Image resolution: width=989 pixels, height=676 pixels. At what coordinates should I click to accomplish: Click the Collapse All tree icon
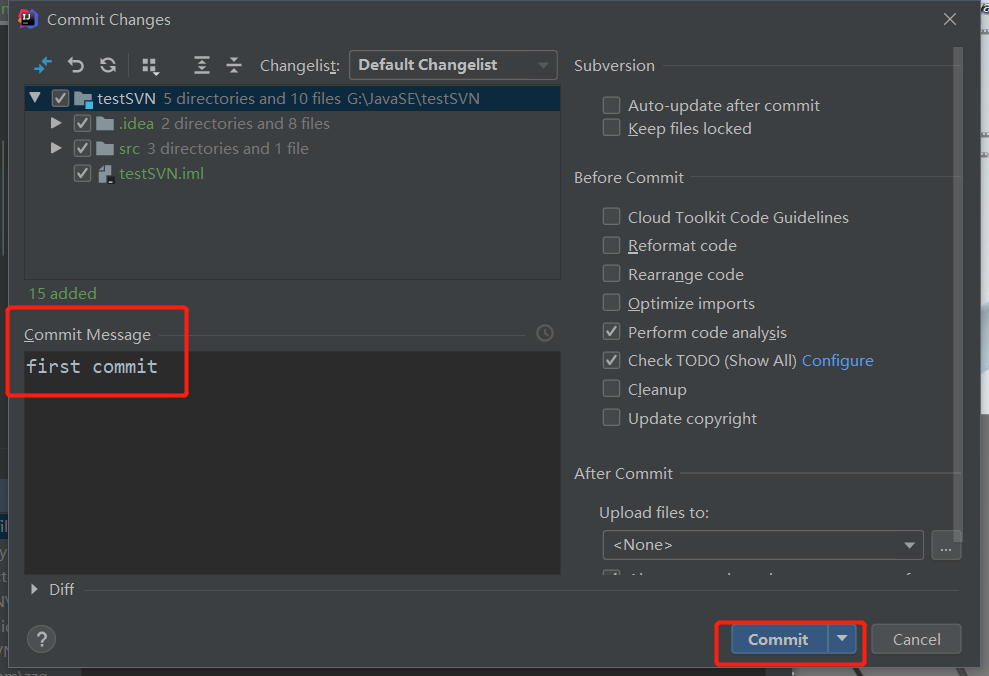pos(234,65)
